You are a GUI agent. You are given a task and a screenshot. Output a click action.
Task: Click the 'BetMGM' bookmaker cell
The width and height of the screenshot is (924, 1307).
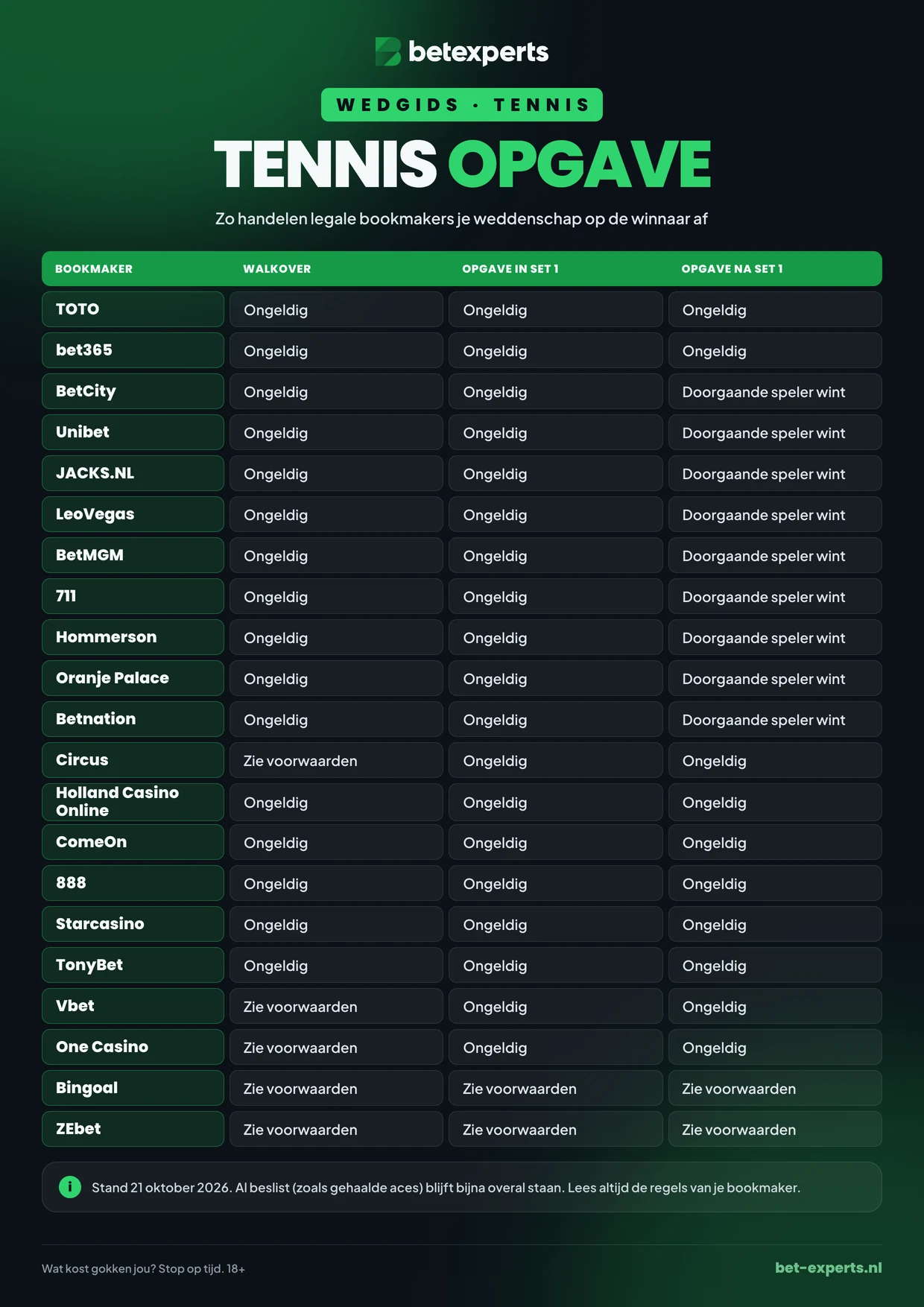pos(133,555)
